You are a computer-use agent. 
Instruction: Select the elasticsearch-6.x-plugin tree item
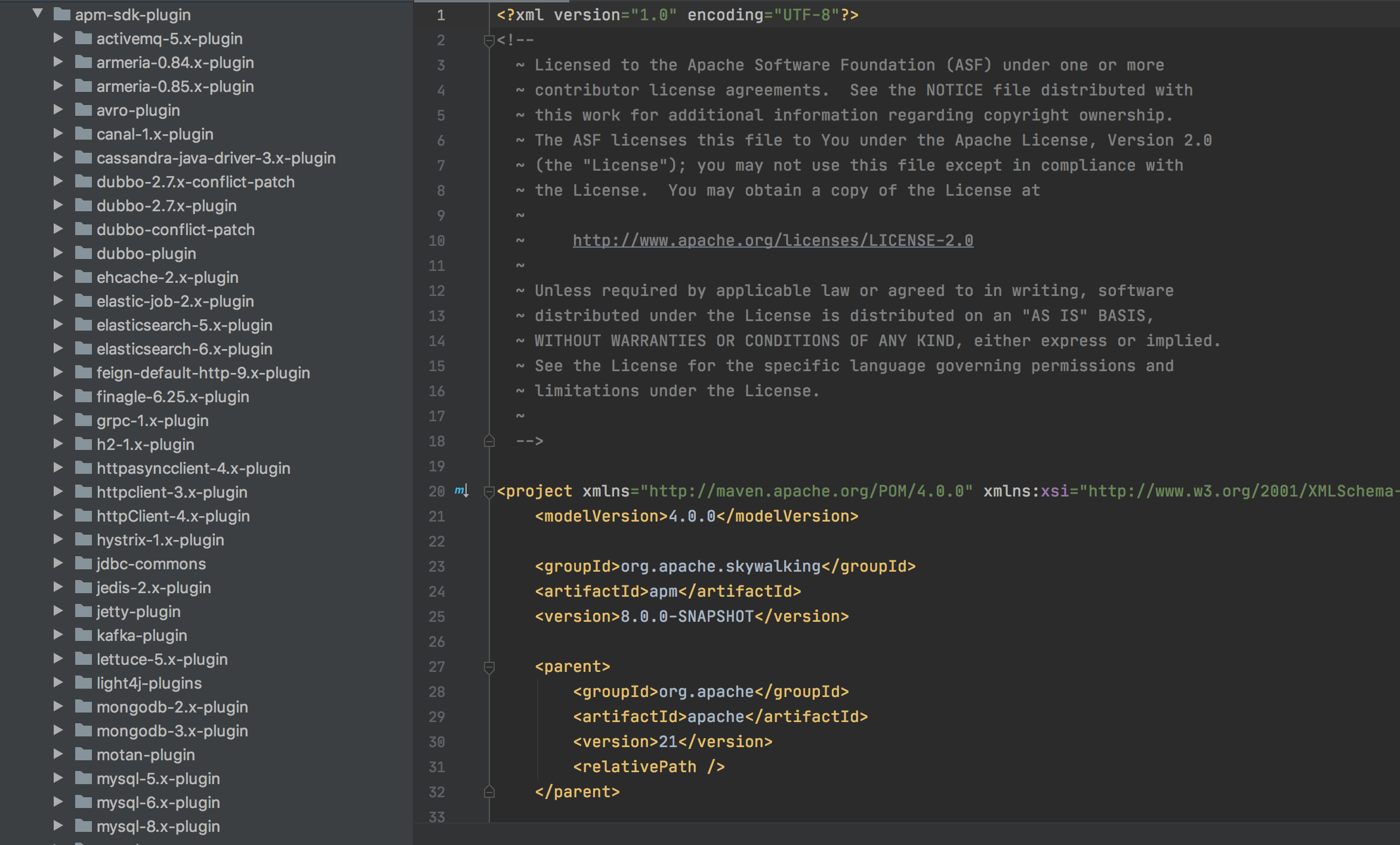[184, 349]
